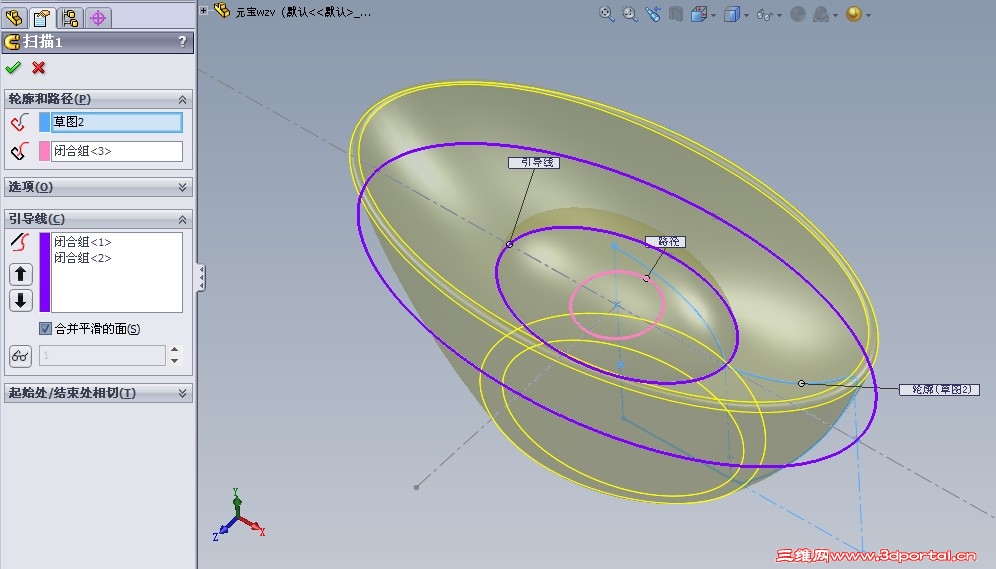Cancel the sweep with the red X
The width and height of the screenshot is (996, 569).
click(x=39, y=67)
